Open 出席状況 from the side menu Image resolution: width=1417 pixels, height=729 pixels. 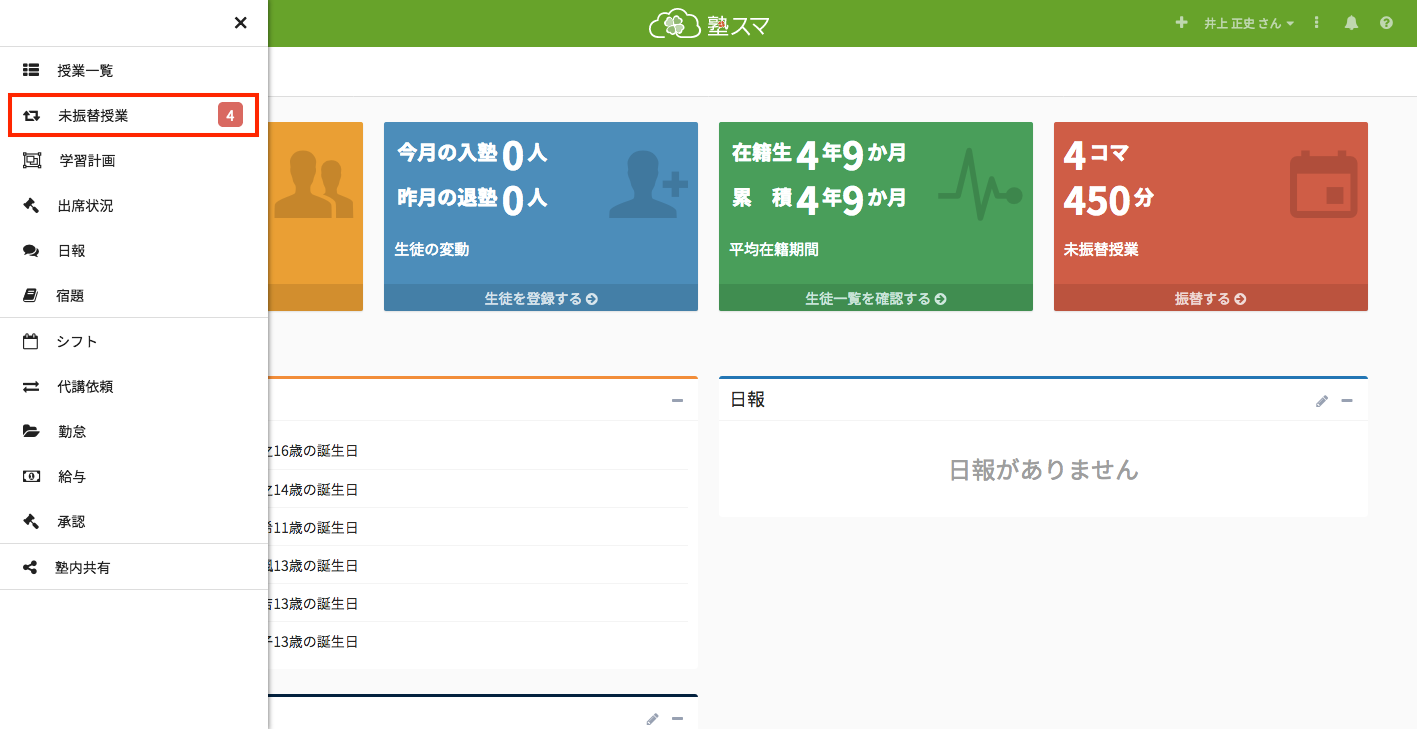pos(85,206)
